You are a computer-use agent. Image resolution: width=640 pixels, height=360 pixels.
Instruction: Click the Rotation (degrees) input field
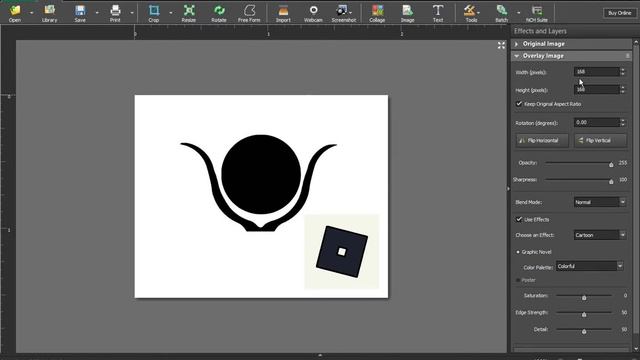pos(596,122)
